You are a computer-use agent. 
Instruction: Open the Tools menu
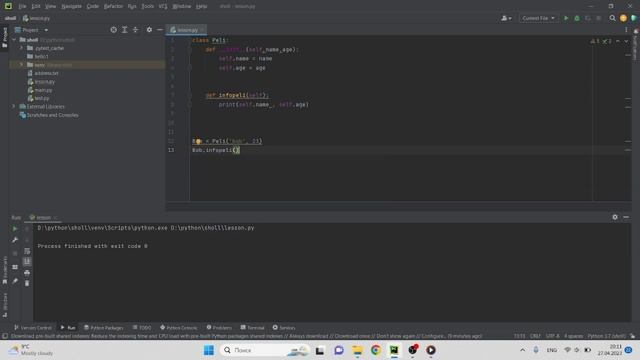(x=147, y=6)
